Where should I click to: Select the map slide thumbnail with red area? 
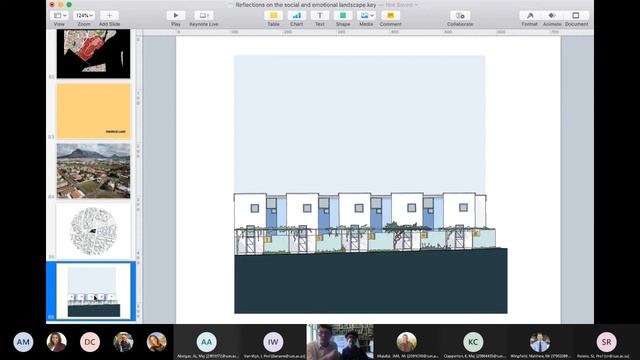click(93, 53)
